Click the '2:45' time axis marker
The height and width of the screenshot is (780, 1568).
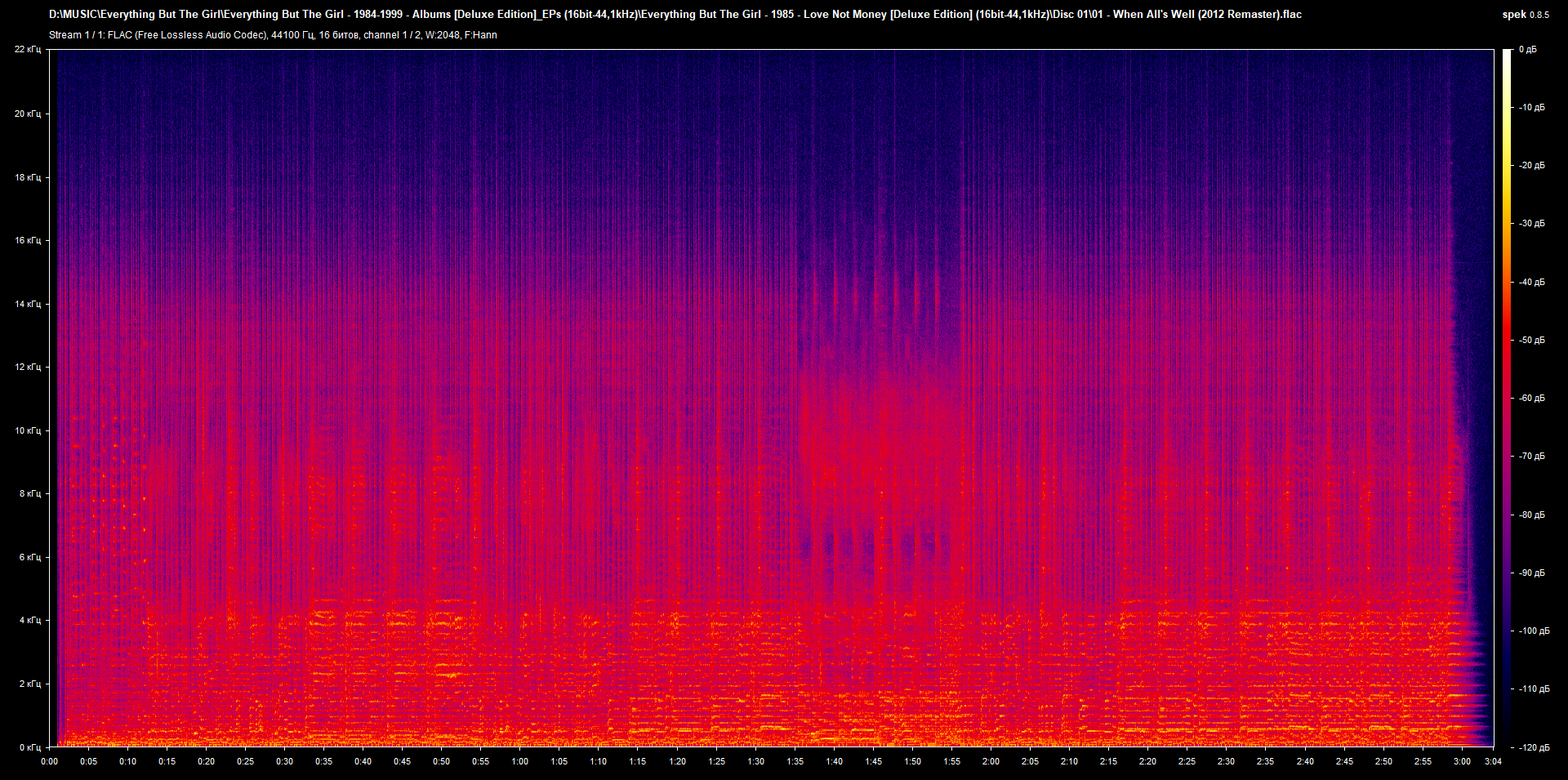click(1344, 761)
